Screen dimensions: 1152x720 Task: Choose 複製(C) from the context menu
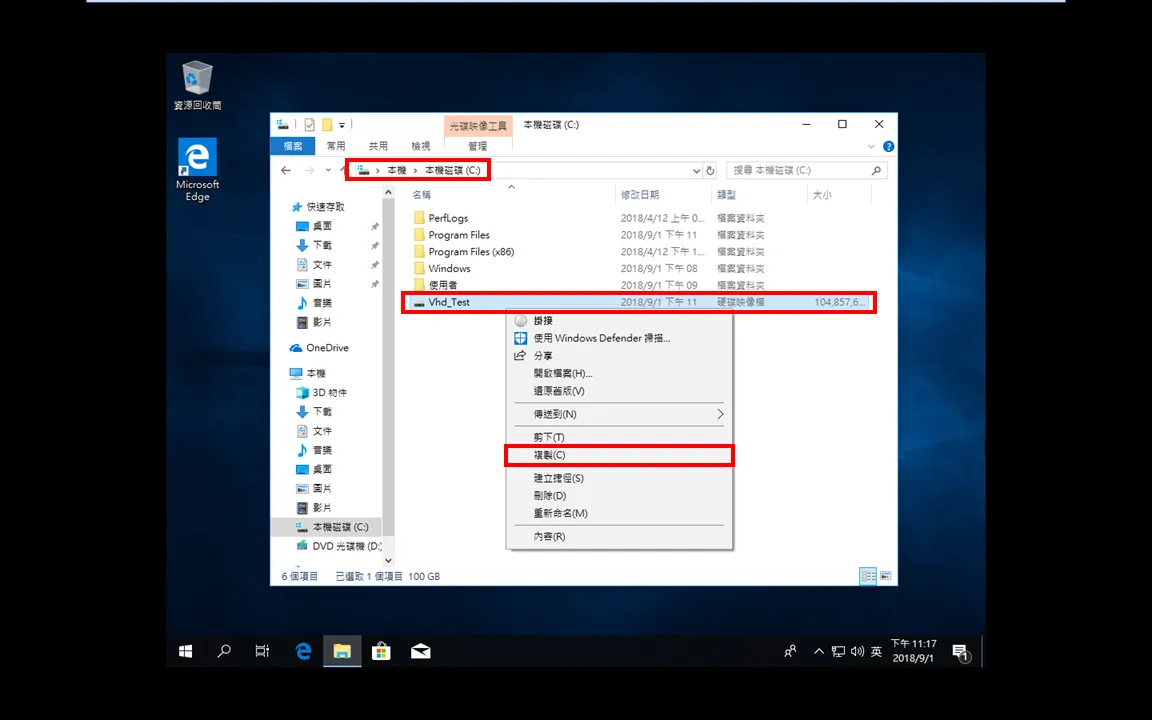619,456
